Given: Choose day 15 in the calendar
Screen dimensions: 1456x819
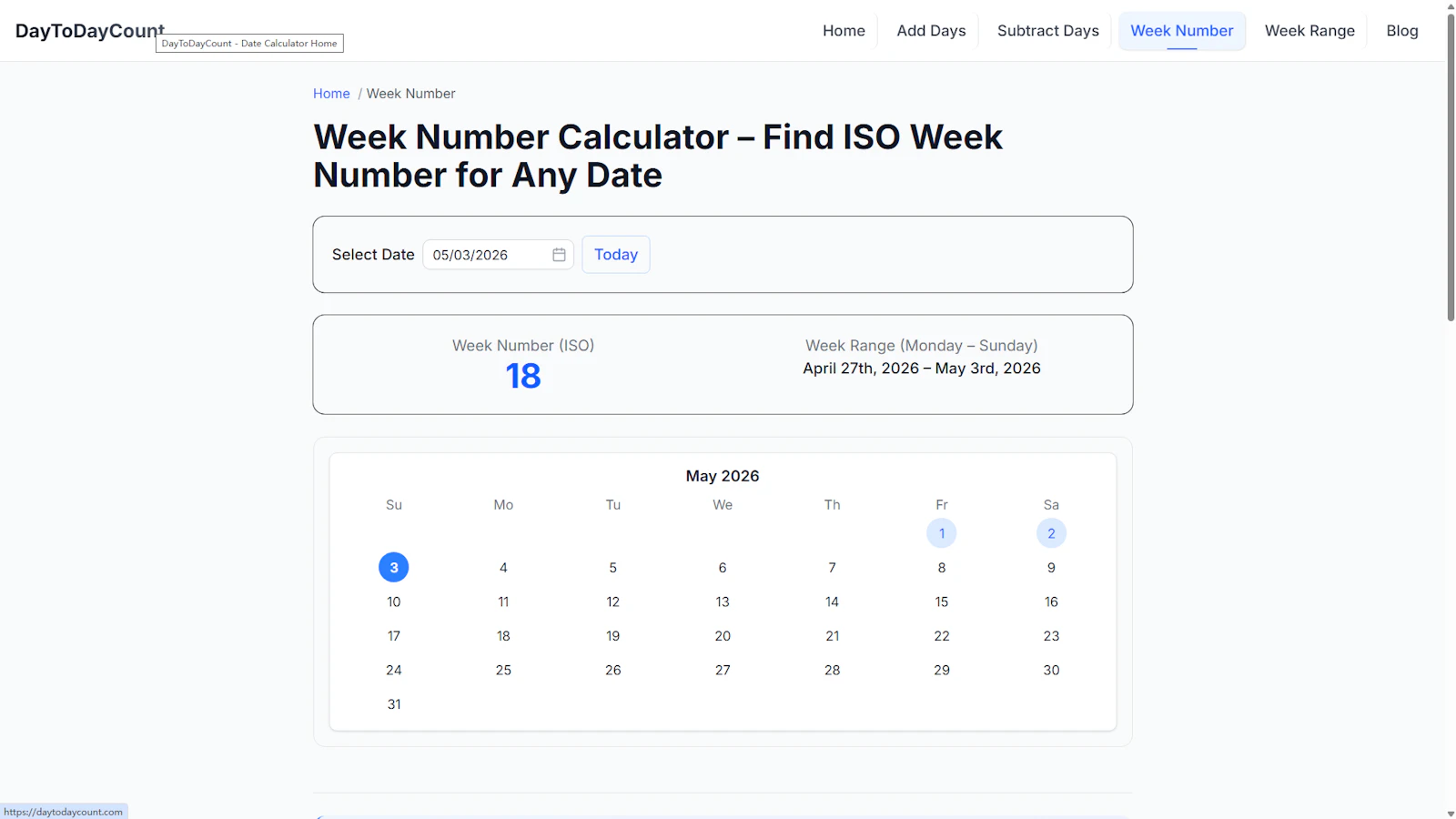Looking at the screenshot, I should pyautogui.click(x=941, y=602).
